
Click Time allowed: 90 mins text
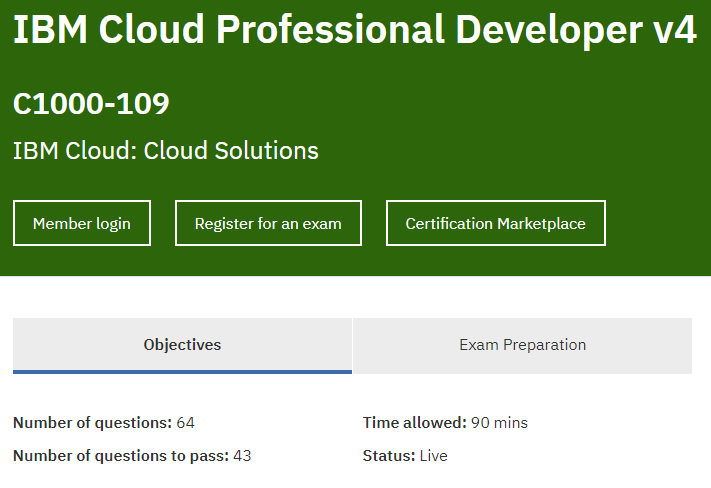click(445, 423)
